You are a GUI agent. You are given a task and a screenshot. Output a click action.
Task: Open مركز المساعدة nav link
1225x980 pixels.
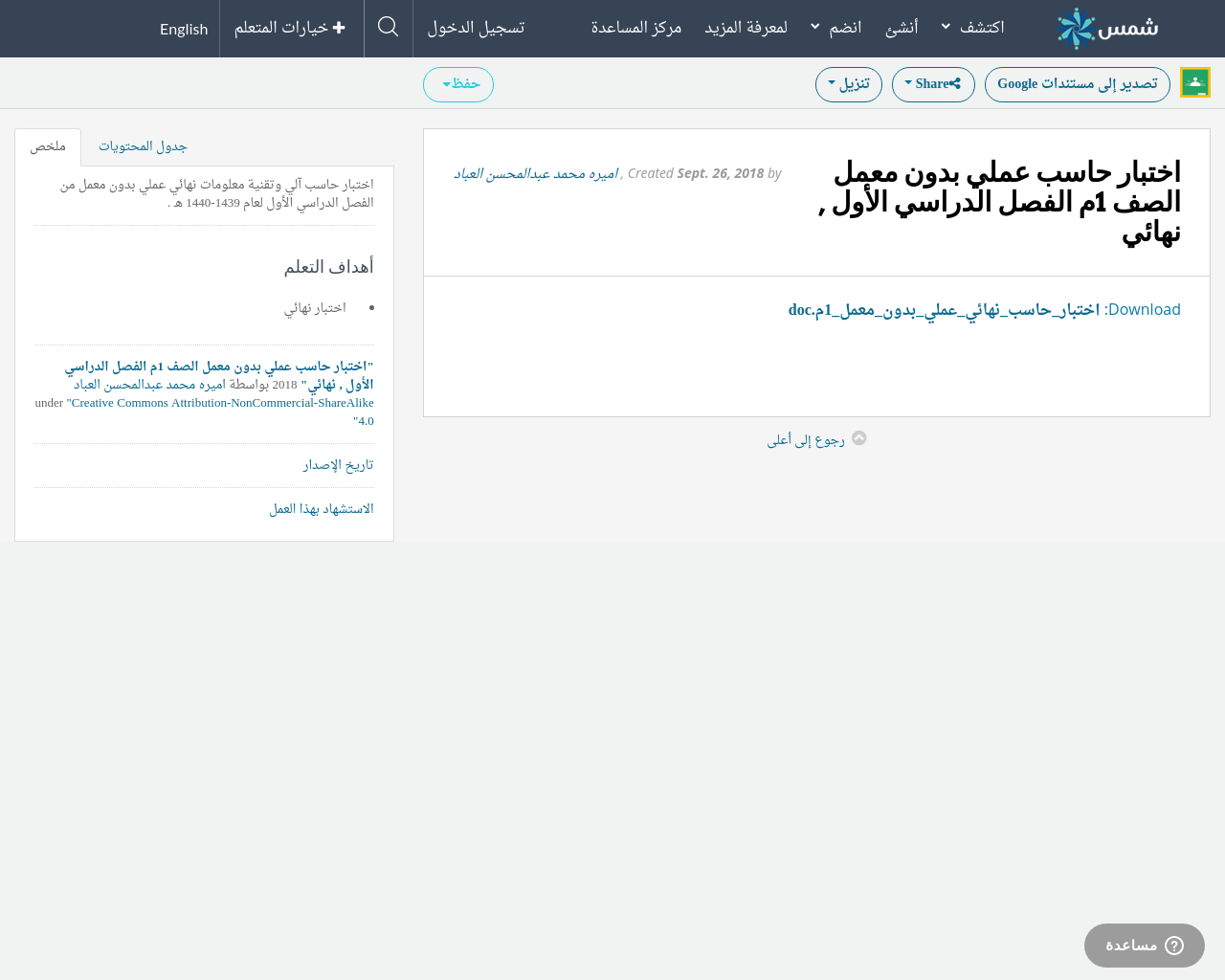(x=636, y=27)
